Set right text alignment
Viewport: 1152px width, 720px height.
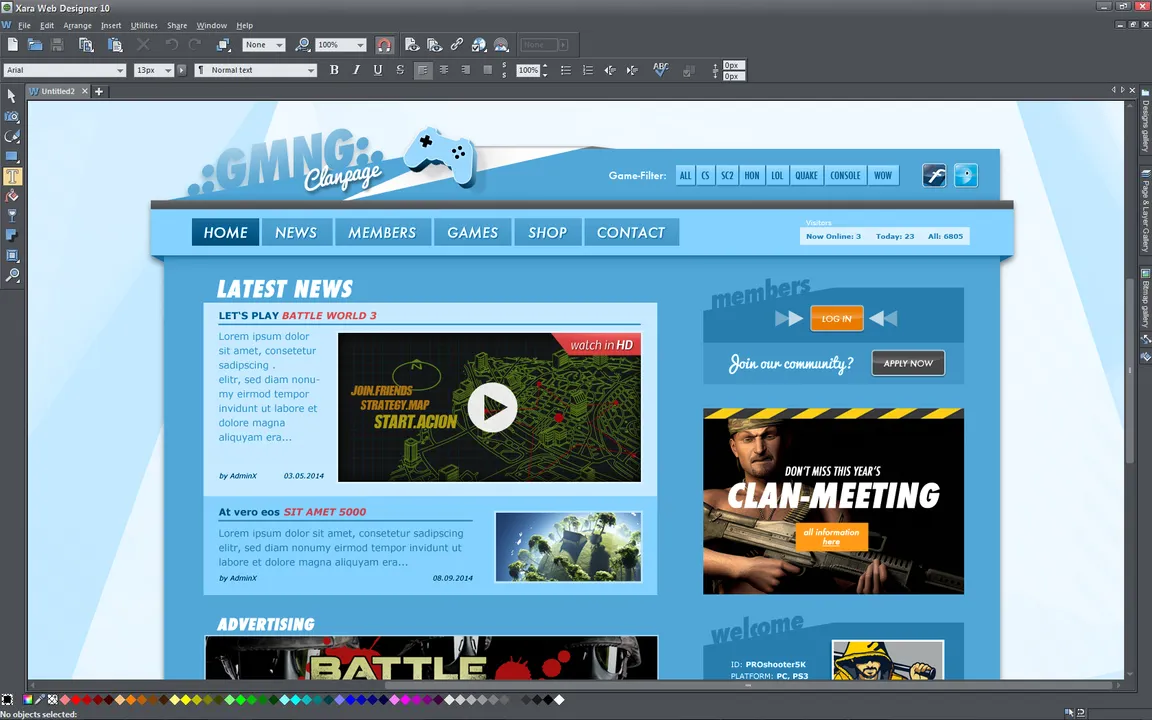(466, 70)
